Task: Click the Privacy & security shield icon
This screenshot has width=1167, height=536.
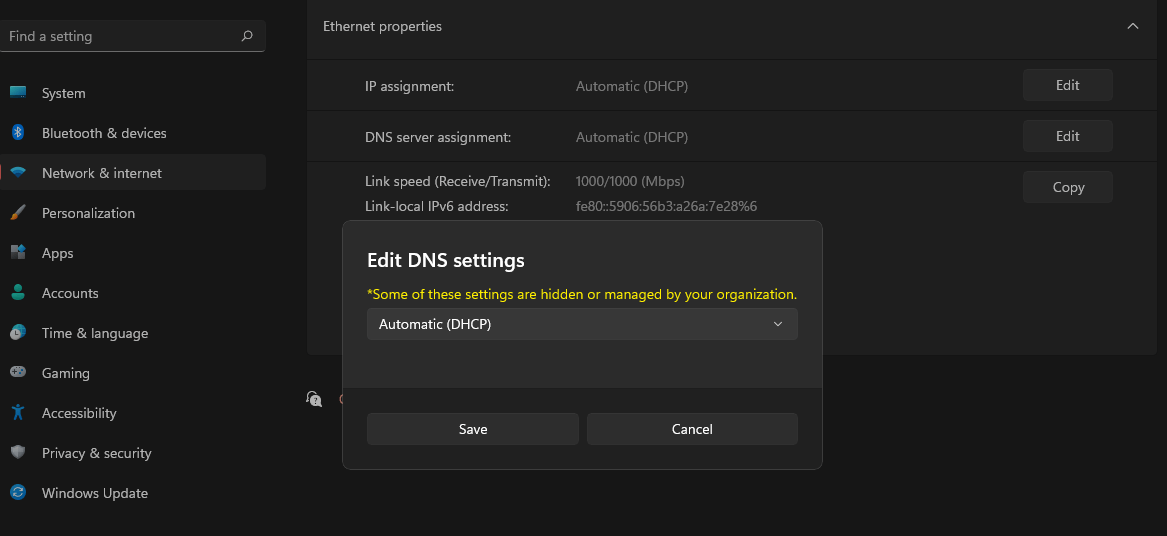Action: [x=18, y=453]
